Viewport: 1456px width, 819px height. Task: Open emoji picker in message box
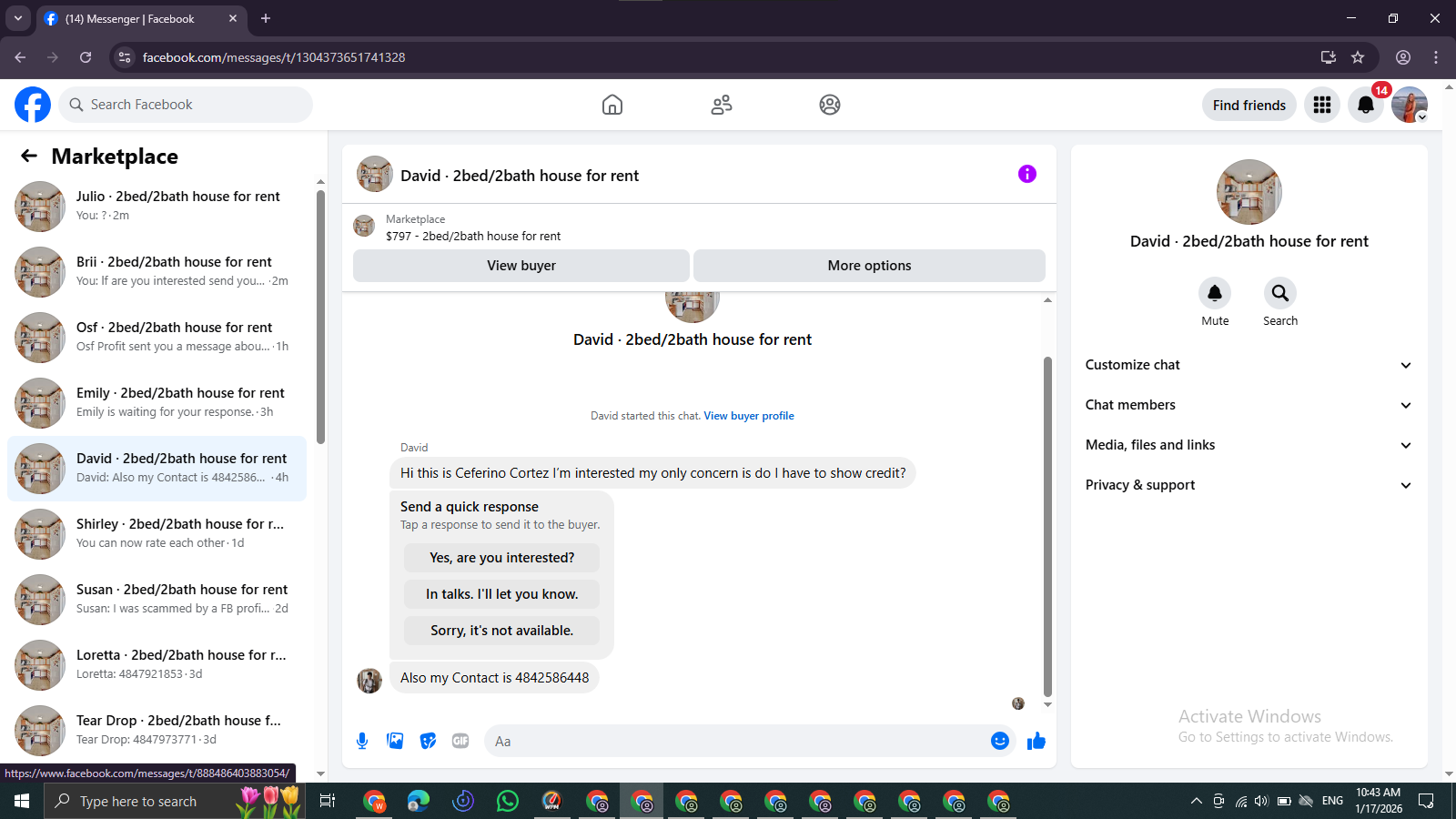[x=1000, y=741]
